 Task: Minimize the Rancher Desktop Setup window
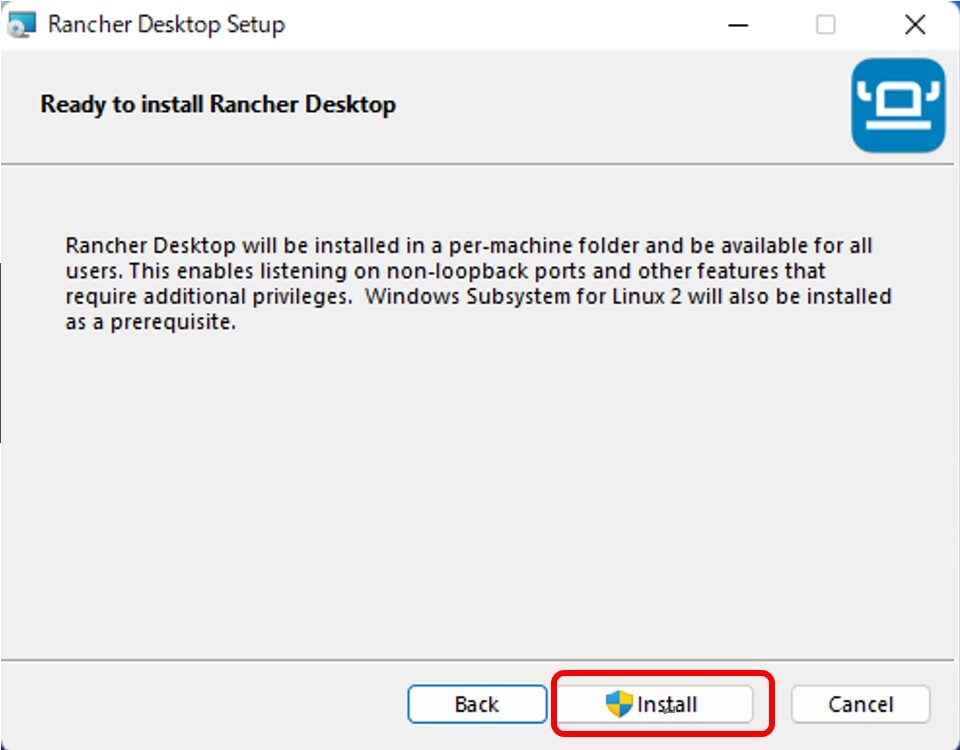coord(738,25)
